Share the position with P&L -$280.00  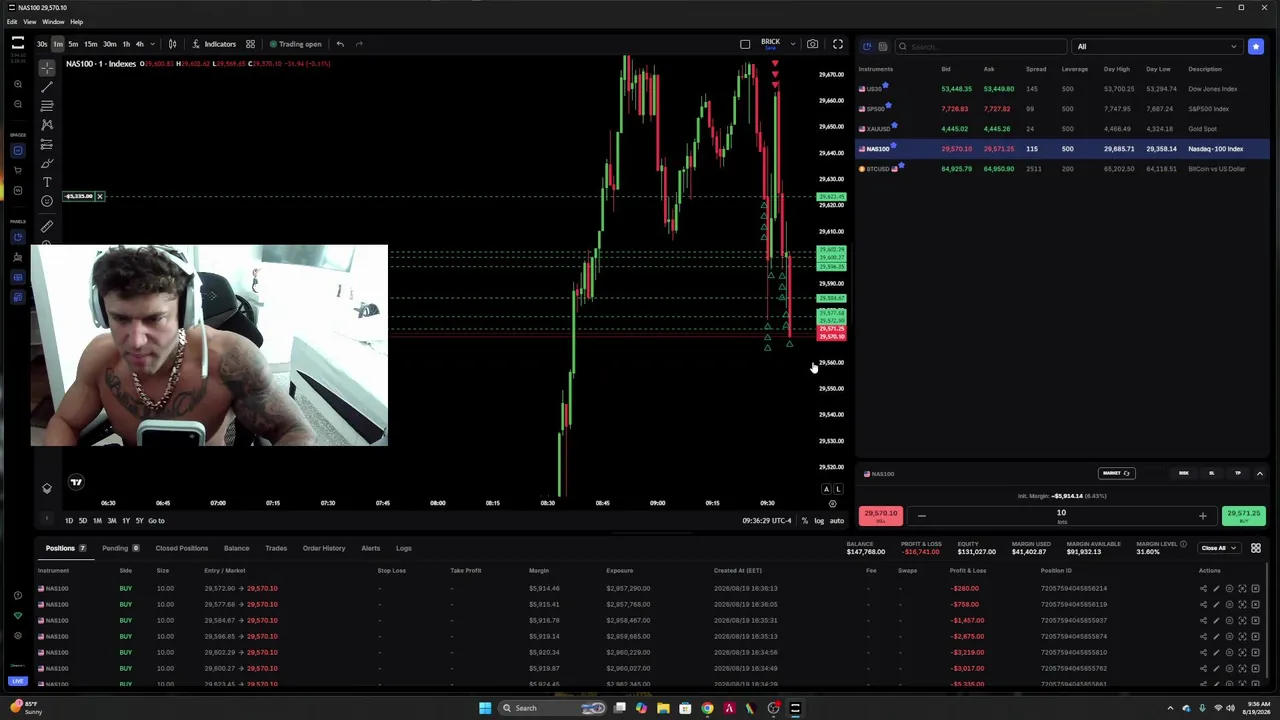[1203, 589]
